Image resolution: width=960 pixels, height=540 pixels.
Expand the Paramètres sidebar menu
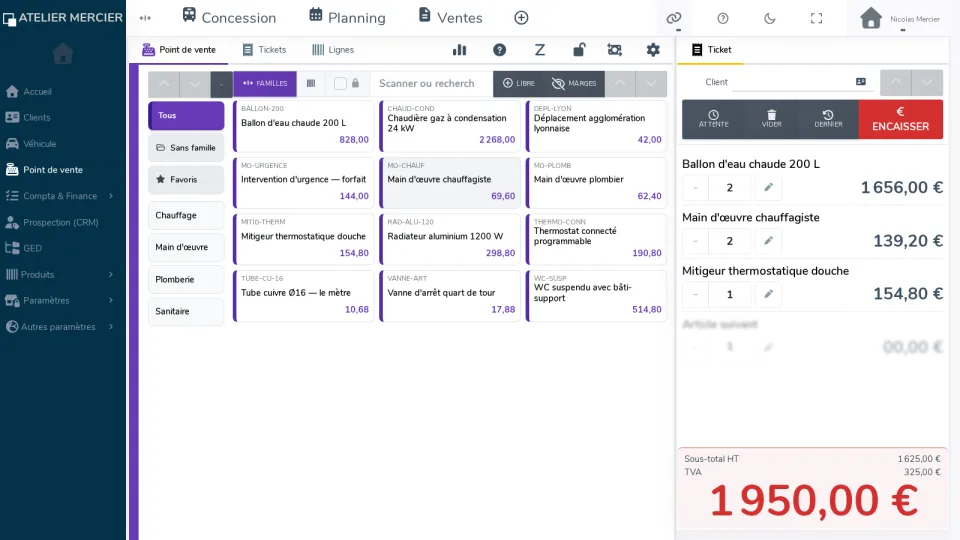[61, 301]
